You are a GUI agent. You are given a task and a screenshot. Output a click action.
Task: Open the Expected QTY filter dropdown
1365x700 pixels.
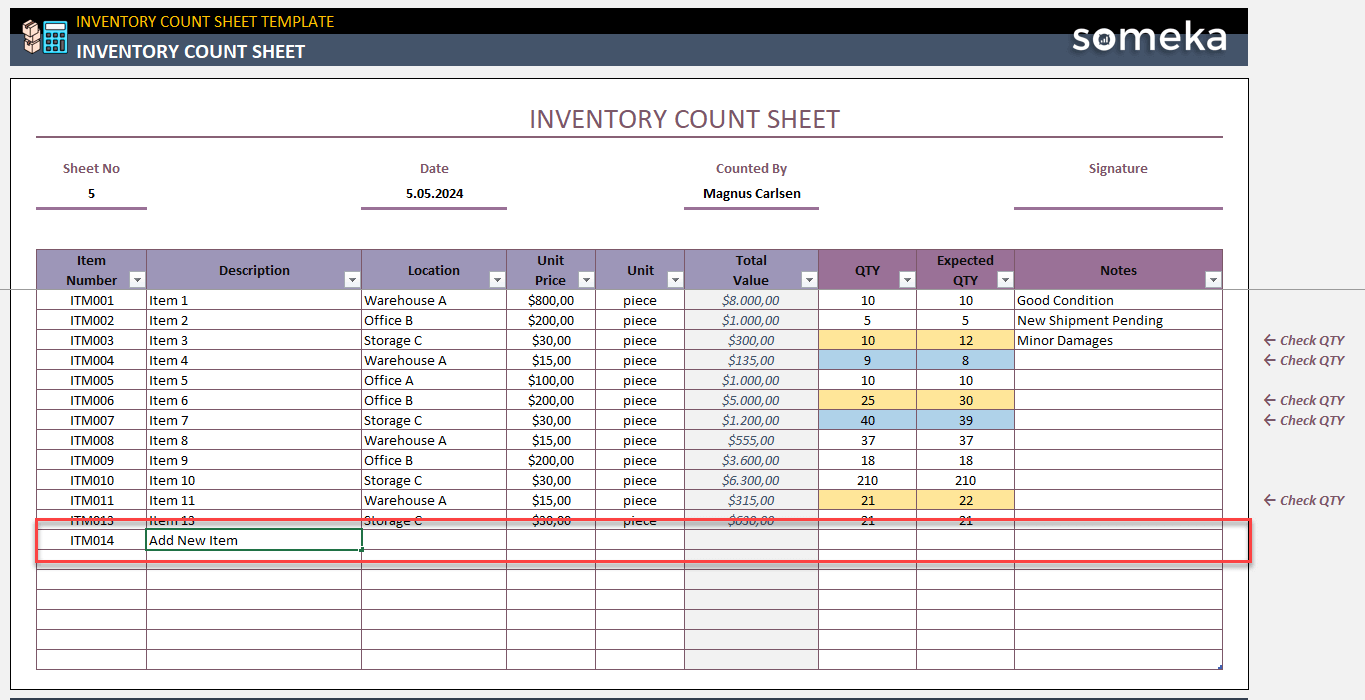(x=1005, y=279)
